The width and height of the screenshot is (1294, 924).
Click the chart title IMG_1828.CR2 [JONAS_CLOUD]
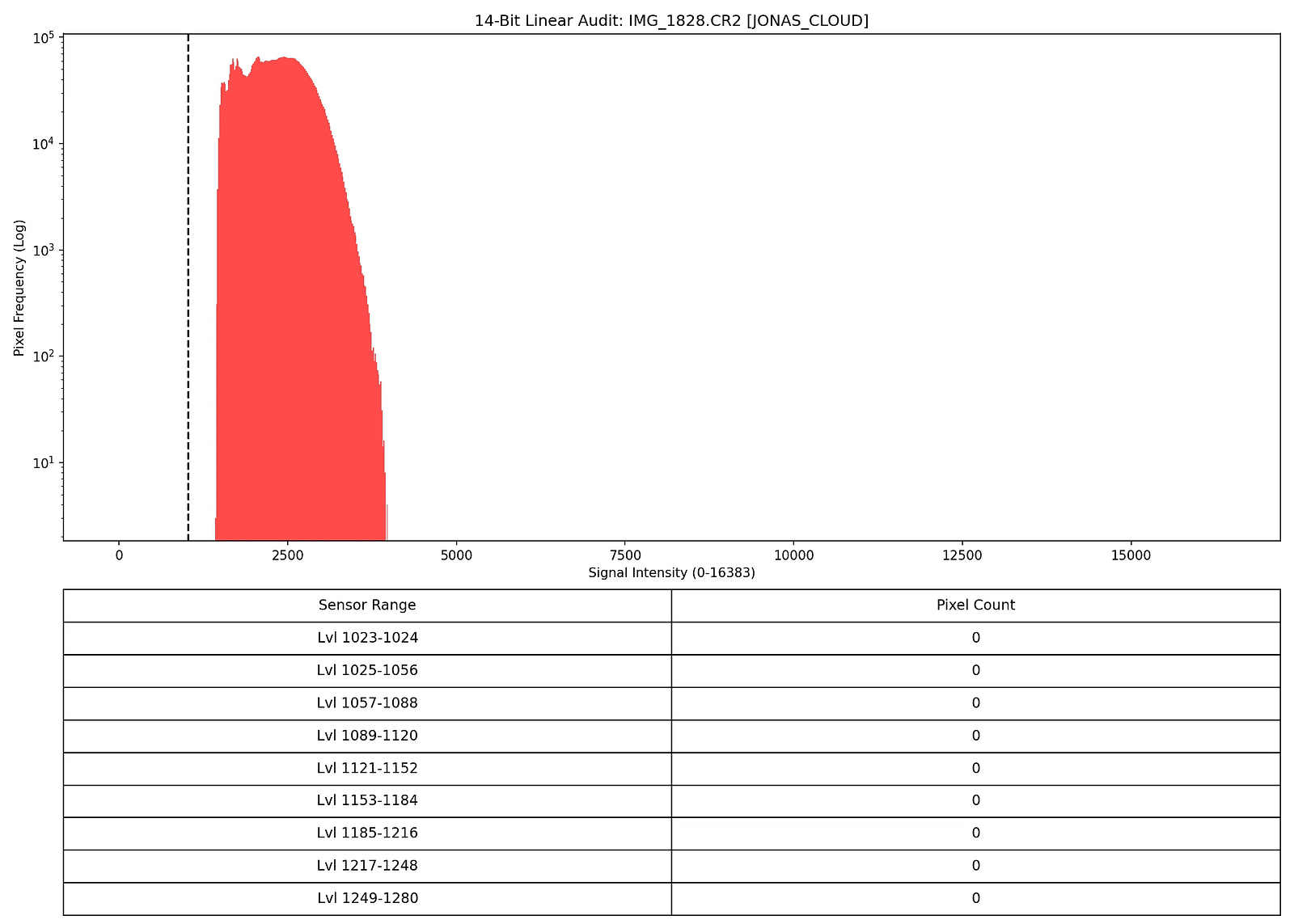[x=671, y=19]
